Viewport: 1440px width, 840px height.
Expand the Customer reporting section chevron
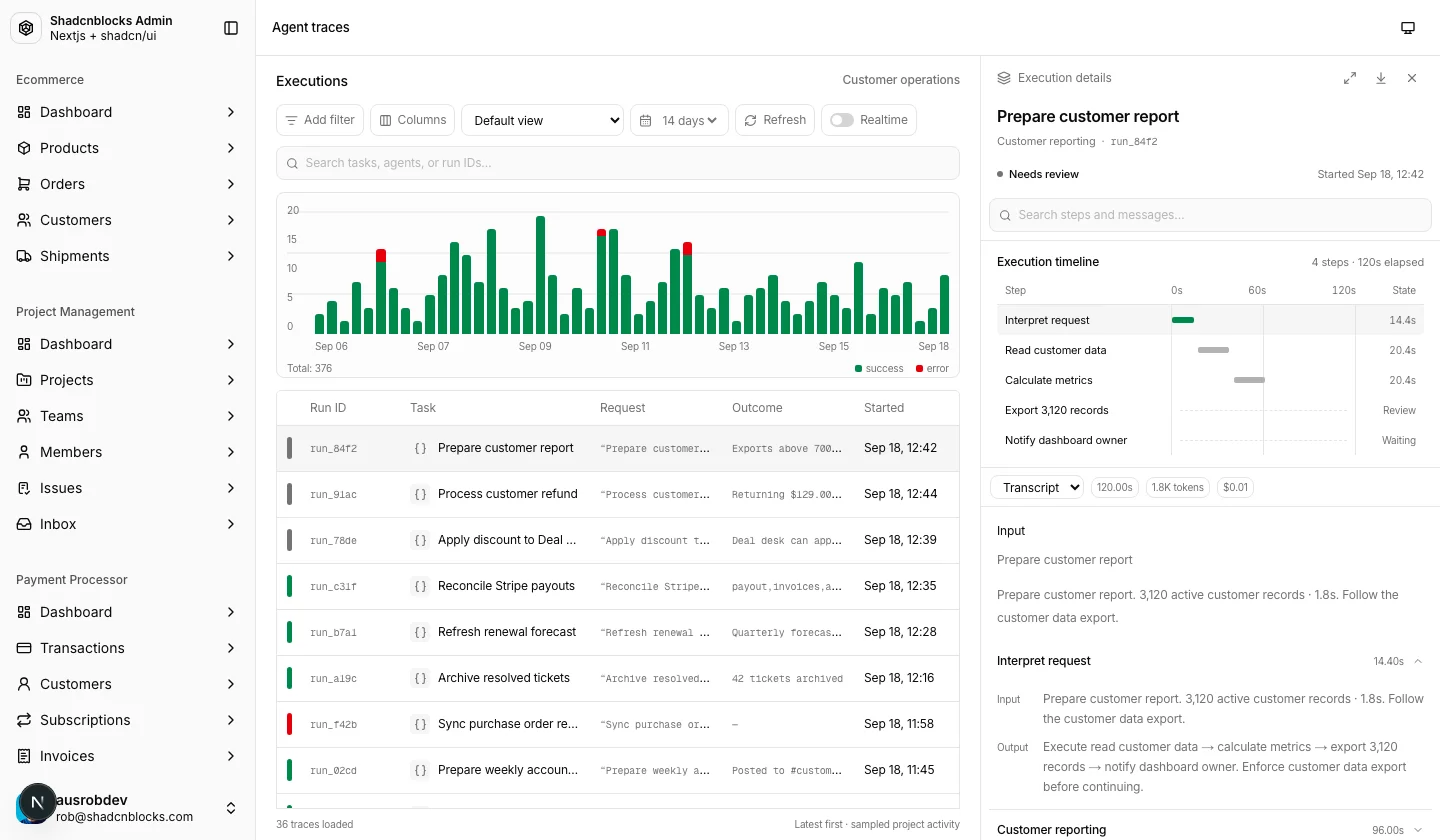click(x=1418, y=830)
